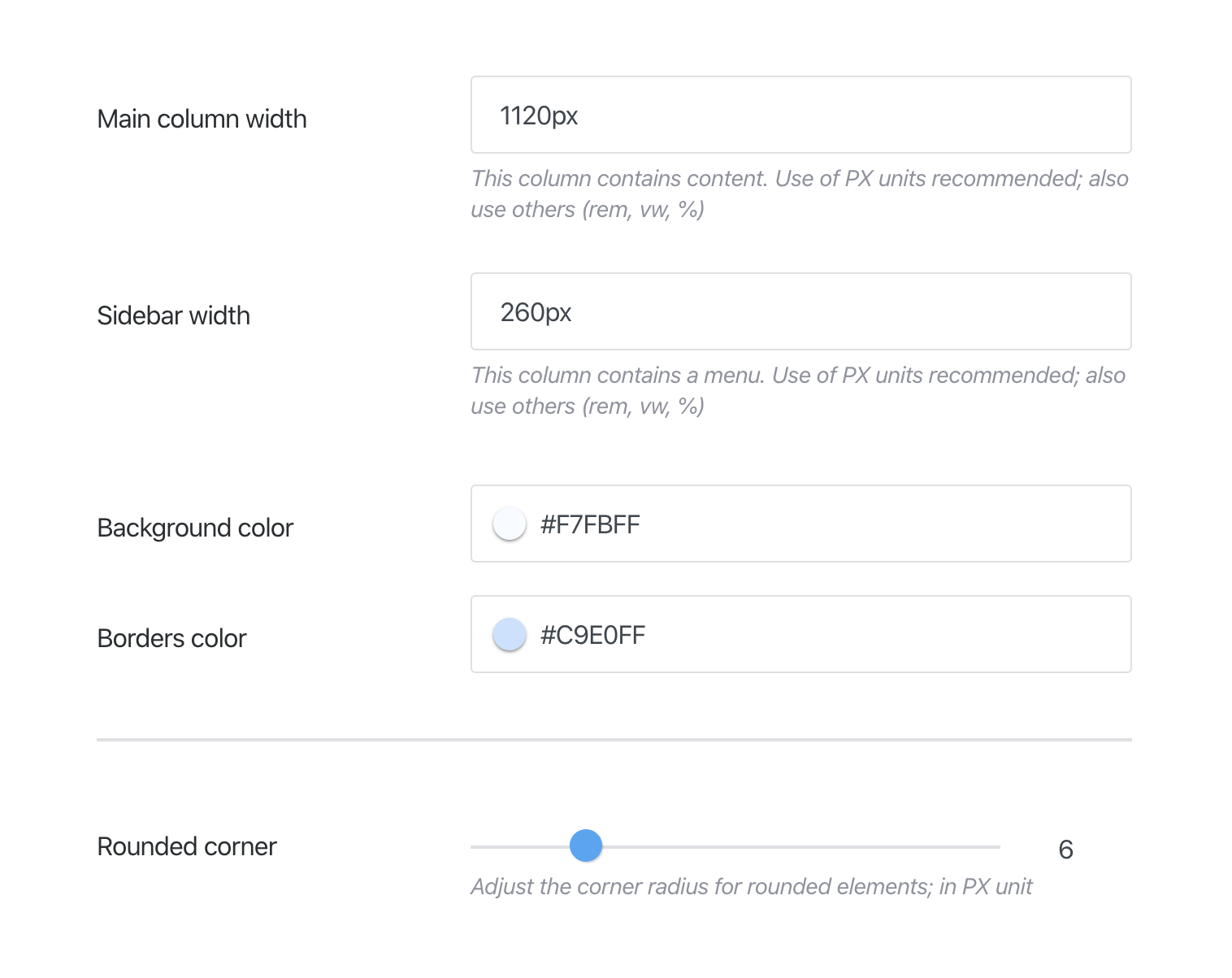Image resolution: width=1232 pixels, height=978 pixels.
Task: Click the Sidebar width label
Action: click(173, 315)
